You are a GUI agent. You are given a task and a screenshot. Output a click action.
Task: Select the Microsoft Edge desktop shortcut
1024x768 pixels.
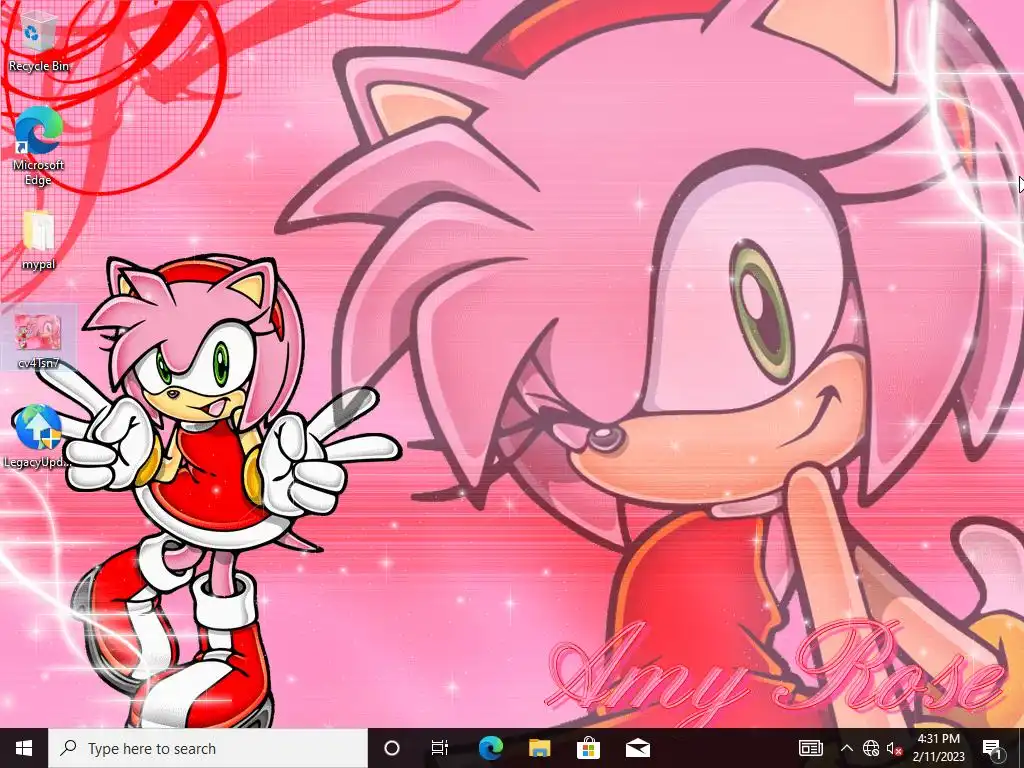click(x=39, y=146)
